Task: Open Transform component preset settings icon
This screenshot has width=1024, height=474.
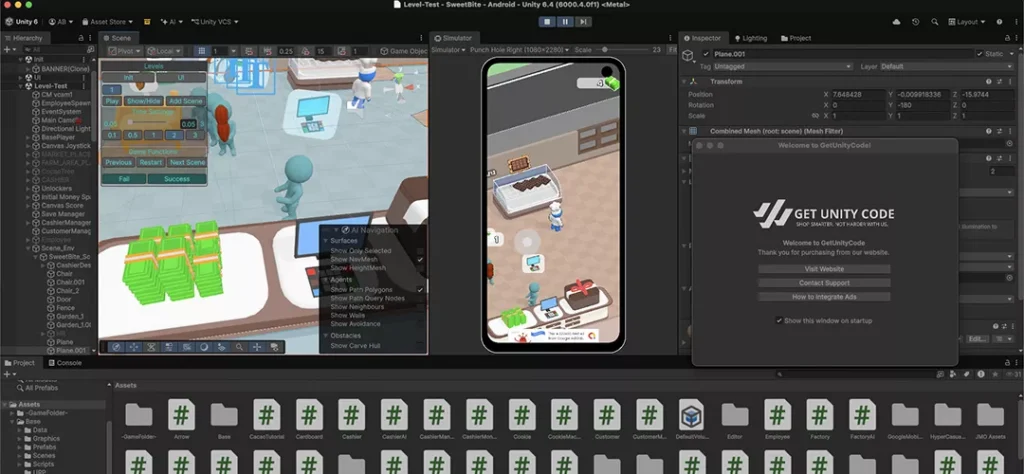Action: [x=1000, y=82]
